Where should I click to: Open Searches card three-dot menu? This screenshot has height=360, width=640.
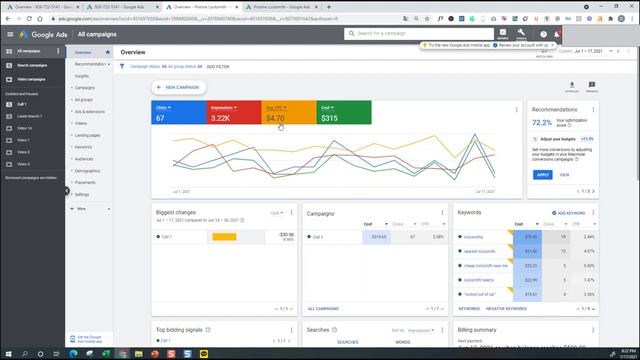click(442, 330)
